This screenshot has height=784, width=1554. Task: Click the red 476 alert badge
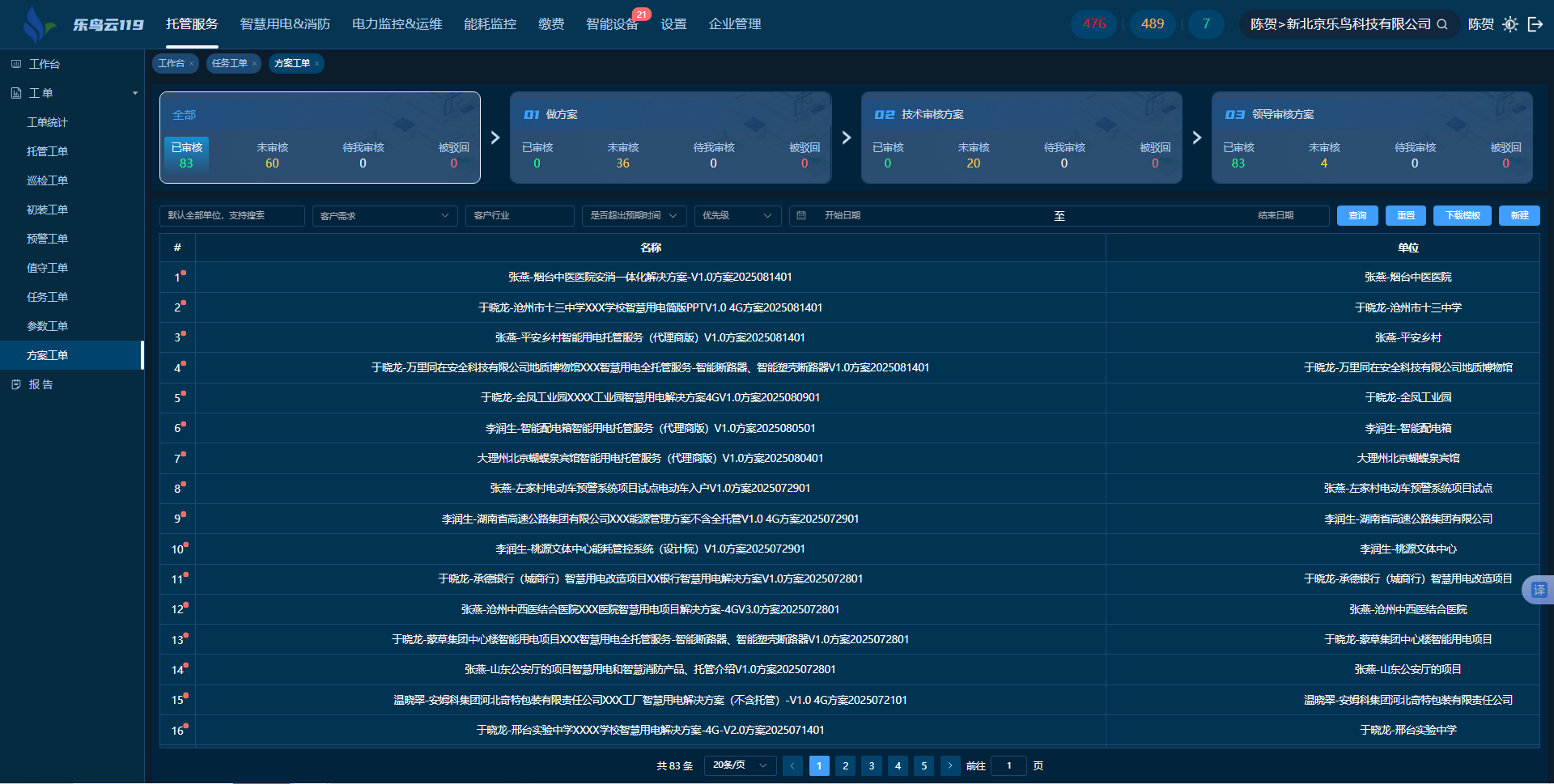click(1093, 24)
